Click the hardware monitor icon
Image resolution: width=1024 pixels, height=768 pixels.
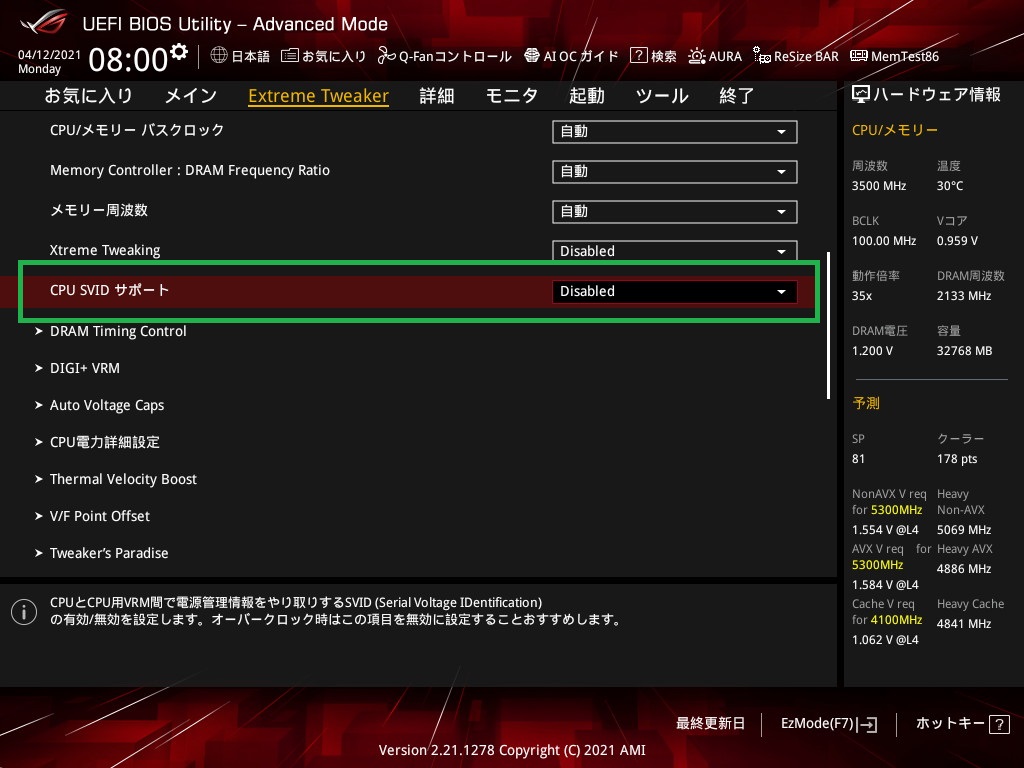point(861,95)
